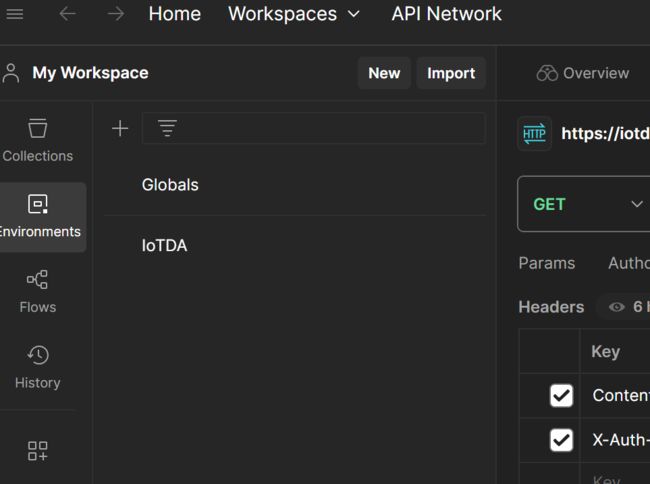Click the filter lines icon
Image resolution: width=650 pixels, height=484 pixels.
pyautogui.click(x=167, y=128)
